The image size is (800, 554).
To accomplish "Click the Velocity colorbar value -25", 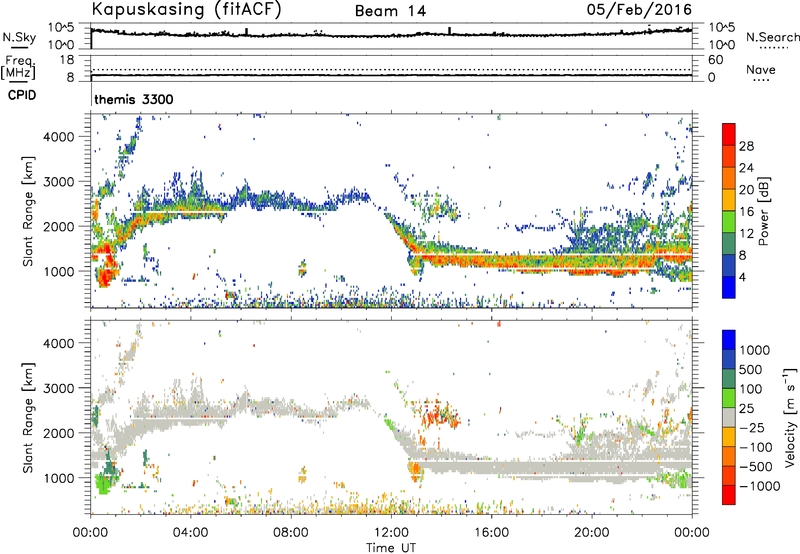I will pyautogui.click(x=752, y=428).
